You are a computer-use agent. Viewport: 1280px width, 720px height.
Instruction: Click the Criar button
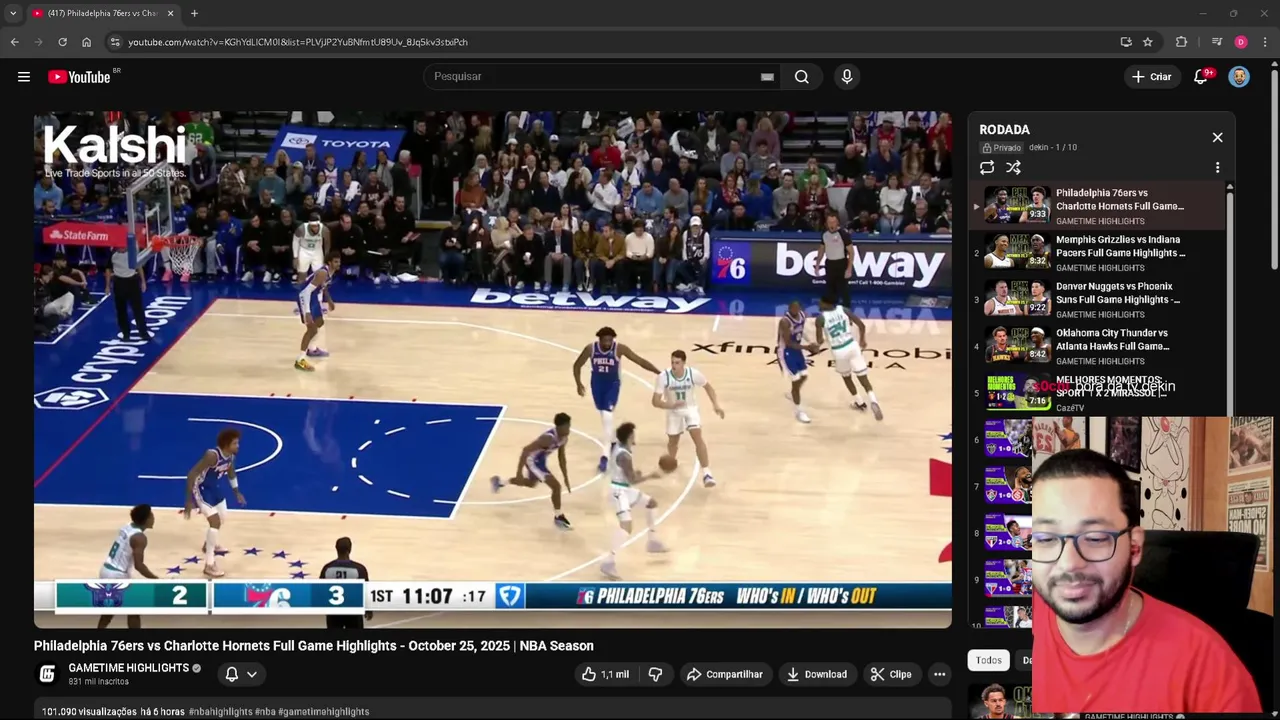pos(1151,77)
